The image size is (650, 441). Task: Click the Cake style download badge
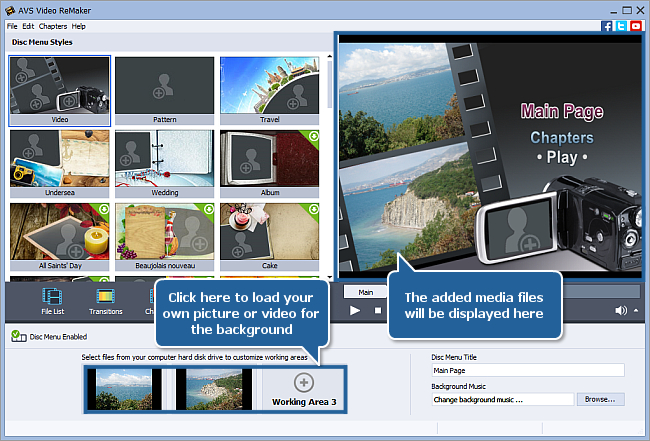pos(314,208)
